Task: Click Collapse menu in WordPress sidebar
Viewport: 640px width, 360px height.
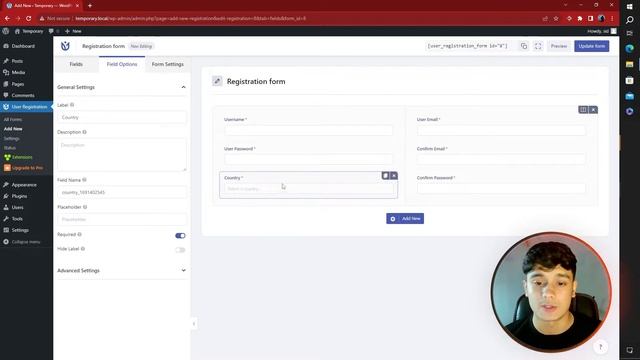Action: pos(22,242)
